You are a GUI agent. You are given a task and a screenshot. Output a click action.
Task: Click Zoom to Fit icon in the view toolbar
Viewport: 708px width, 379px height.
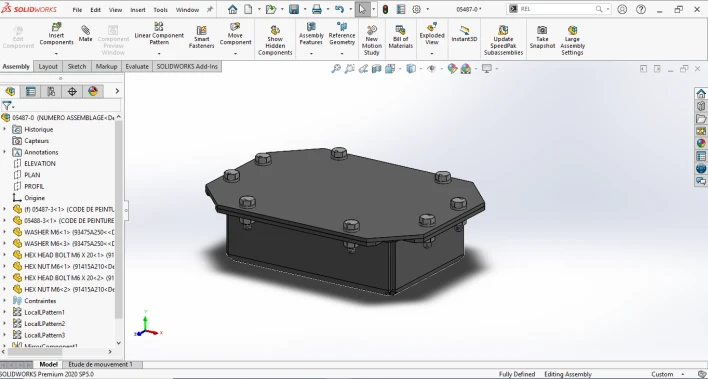click(336, 69)
